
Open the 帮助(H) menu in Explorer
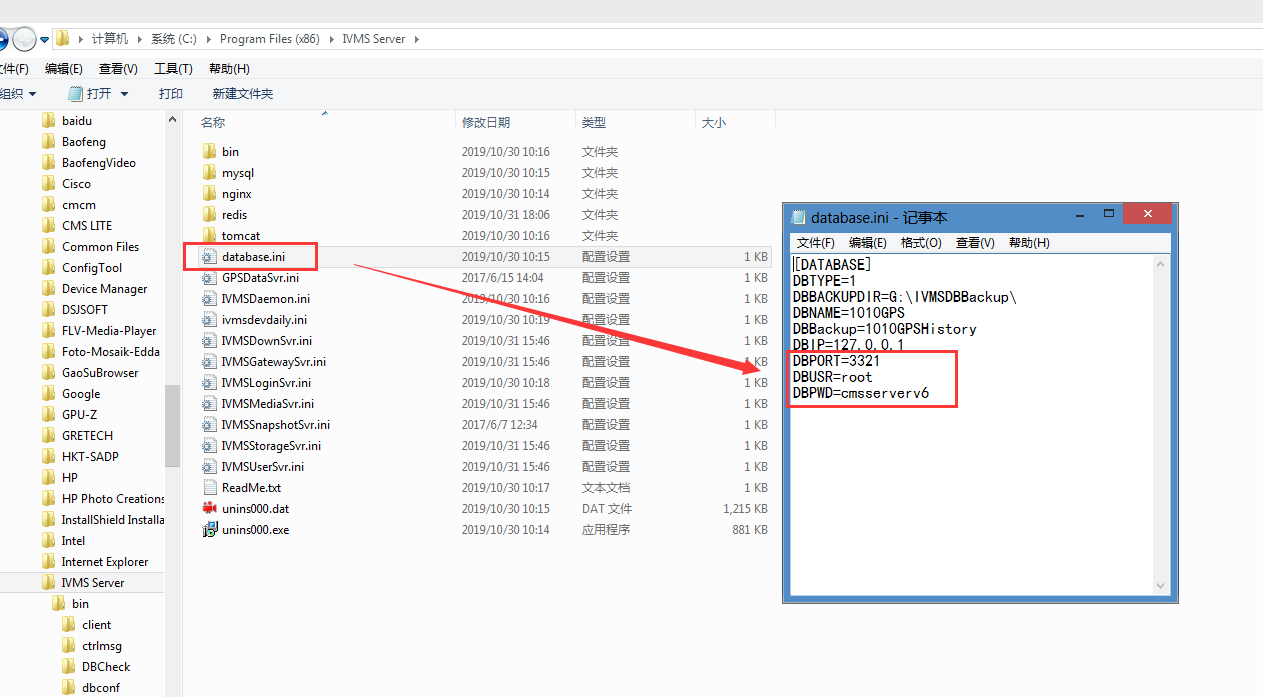[x=229, y=68]
